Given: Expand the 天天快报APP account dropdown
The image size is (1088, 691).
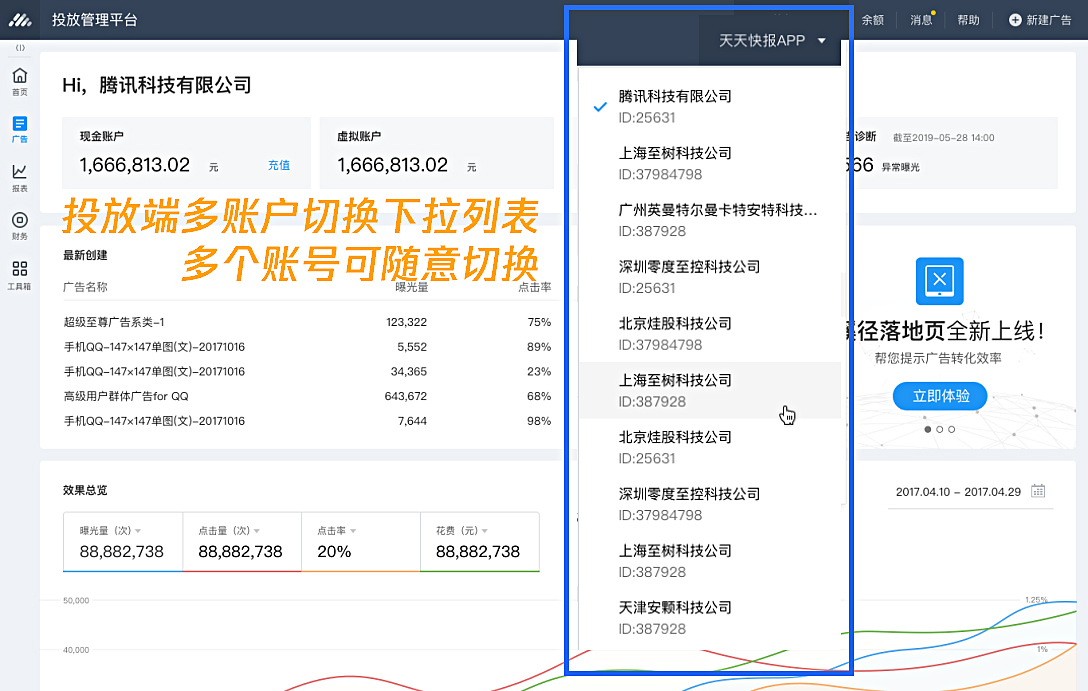Looking at the screenshot, I should [772, 41].
